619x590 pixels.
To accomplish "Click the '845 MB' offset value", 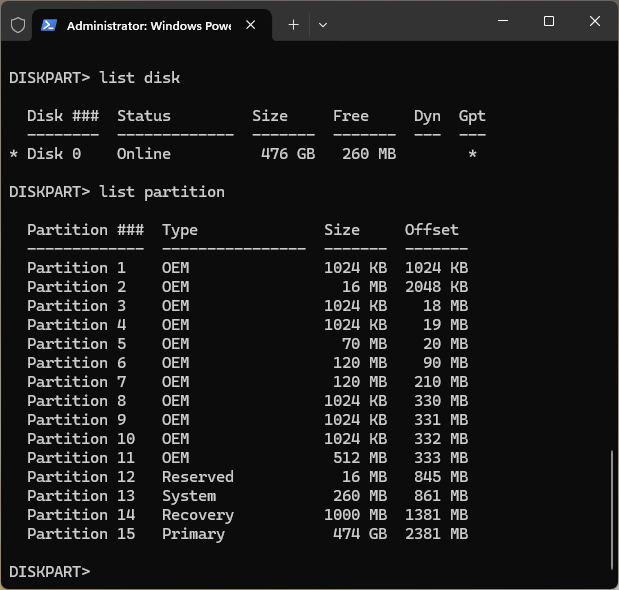I will point(441,477).
